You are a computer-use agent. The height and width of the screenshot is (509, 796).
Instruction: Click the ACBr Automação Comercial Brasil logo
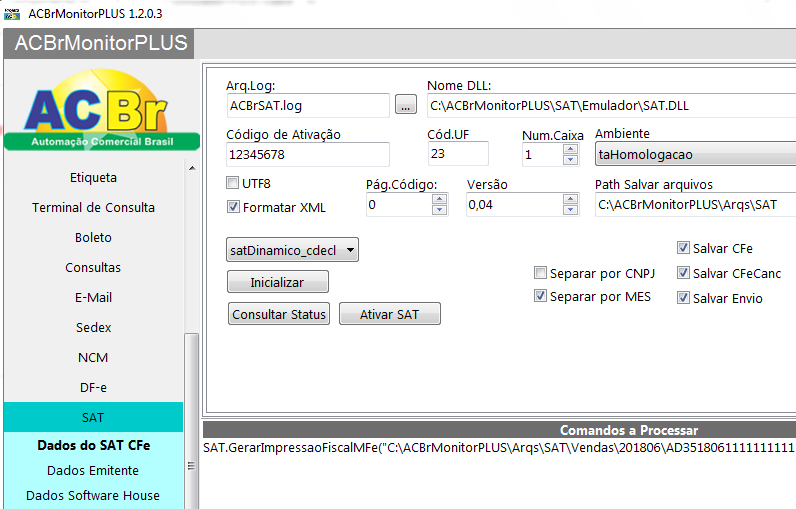[102, 110]
